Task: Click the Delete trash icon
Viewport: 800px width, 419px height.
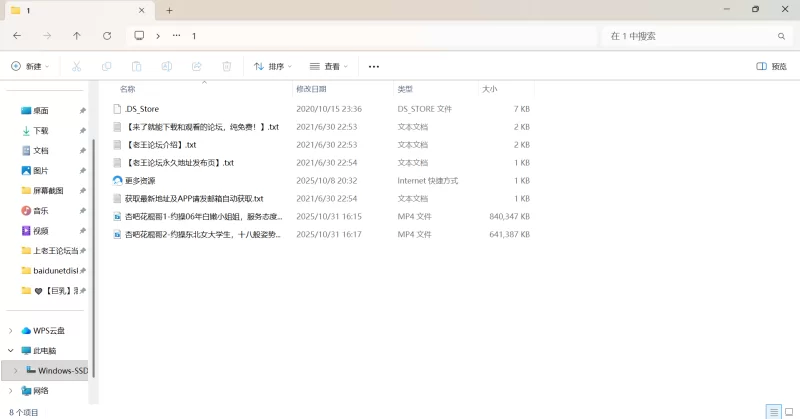Action: 227,66
